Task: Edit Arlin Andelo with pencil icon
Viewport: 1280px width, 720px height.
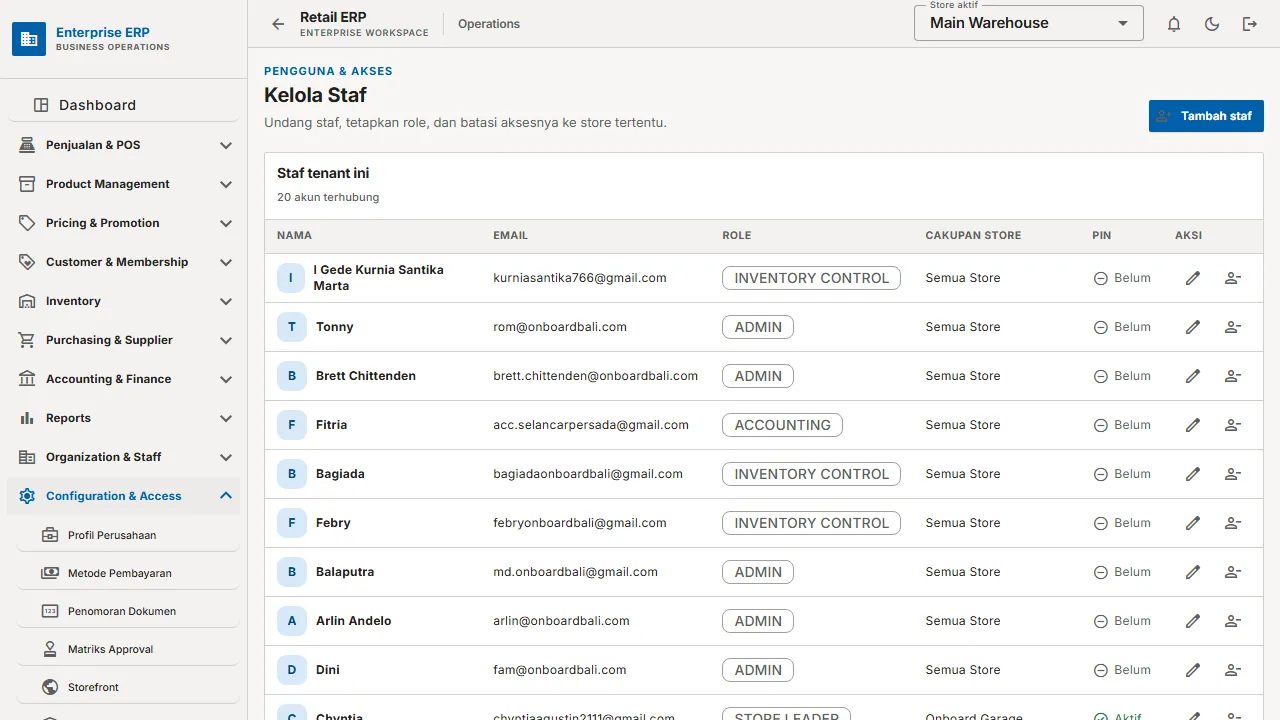Action: click(1193, 621)
